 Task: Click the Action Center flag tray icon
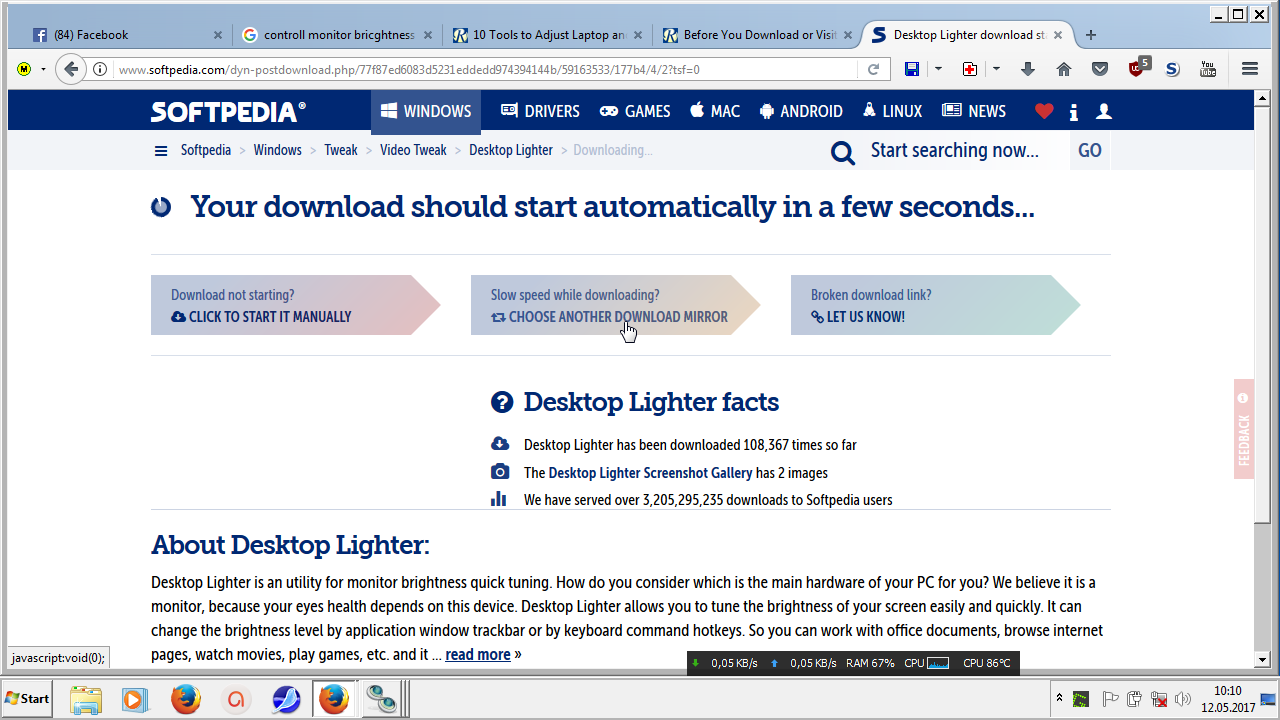pyautogui.click(x=1110, y=699)
